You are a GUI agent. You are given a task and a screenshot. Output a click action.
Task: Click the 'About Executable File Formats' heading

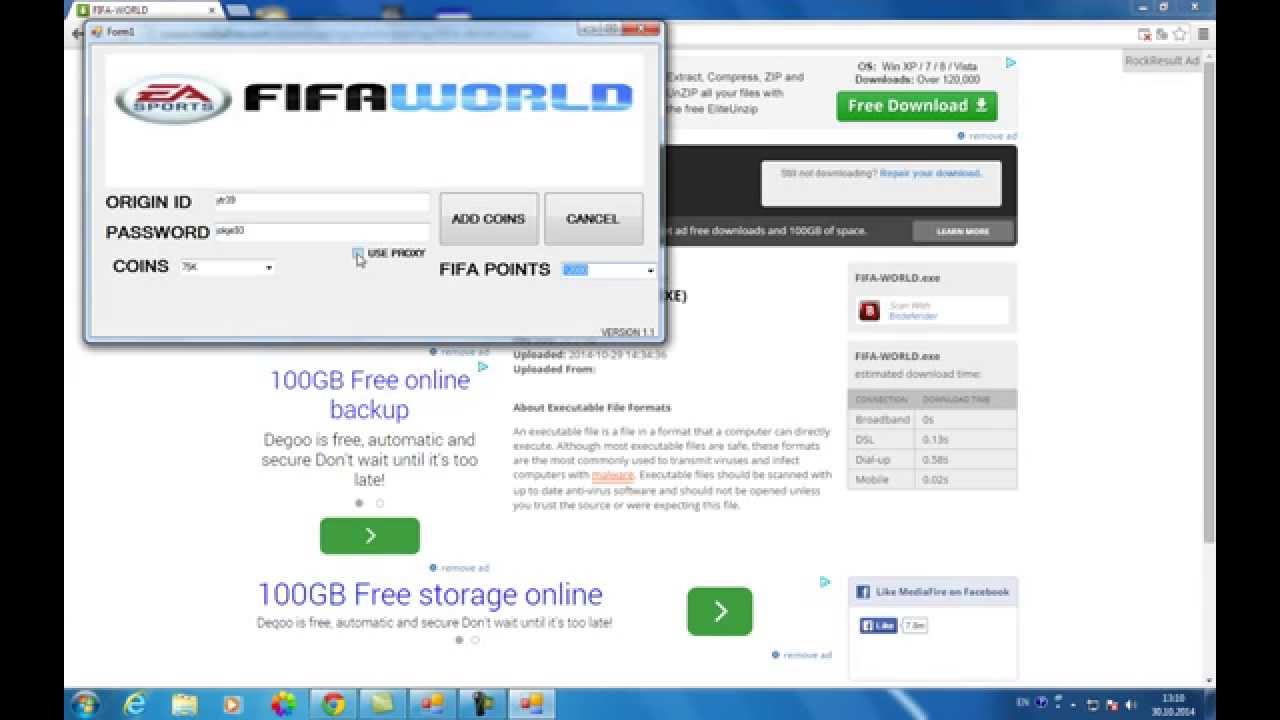tap(592, 408)
